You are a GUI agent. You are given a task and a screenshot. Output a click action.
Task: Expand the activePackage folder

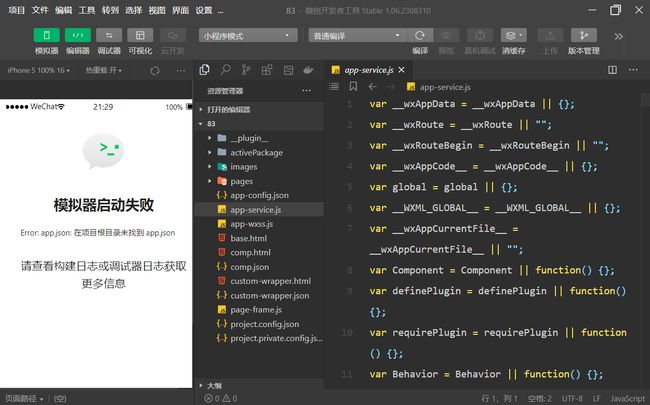(259, 153)
